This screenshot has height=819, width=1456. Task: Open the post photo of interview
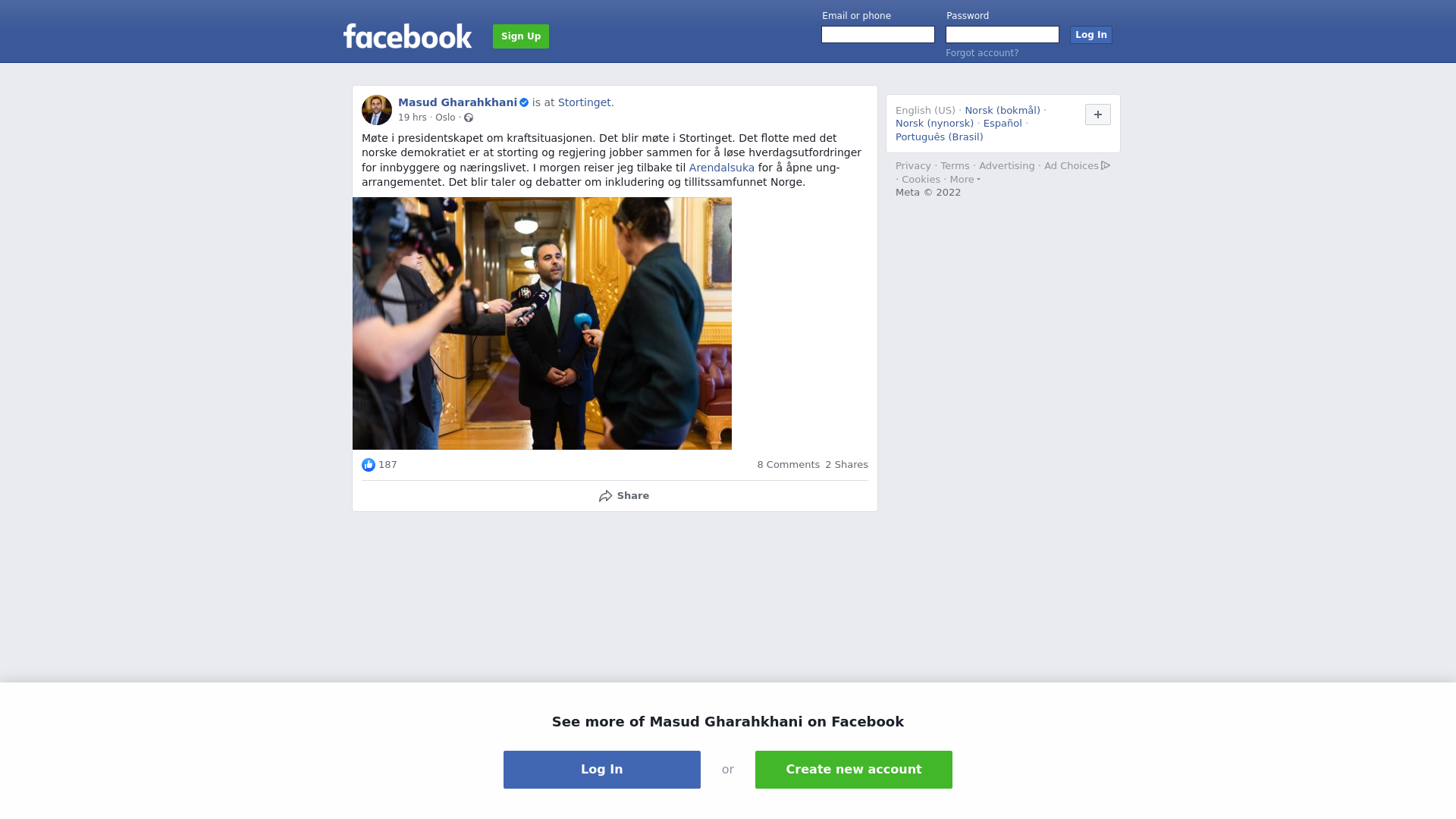[x=542, y=324]
